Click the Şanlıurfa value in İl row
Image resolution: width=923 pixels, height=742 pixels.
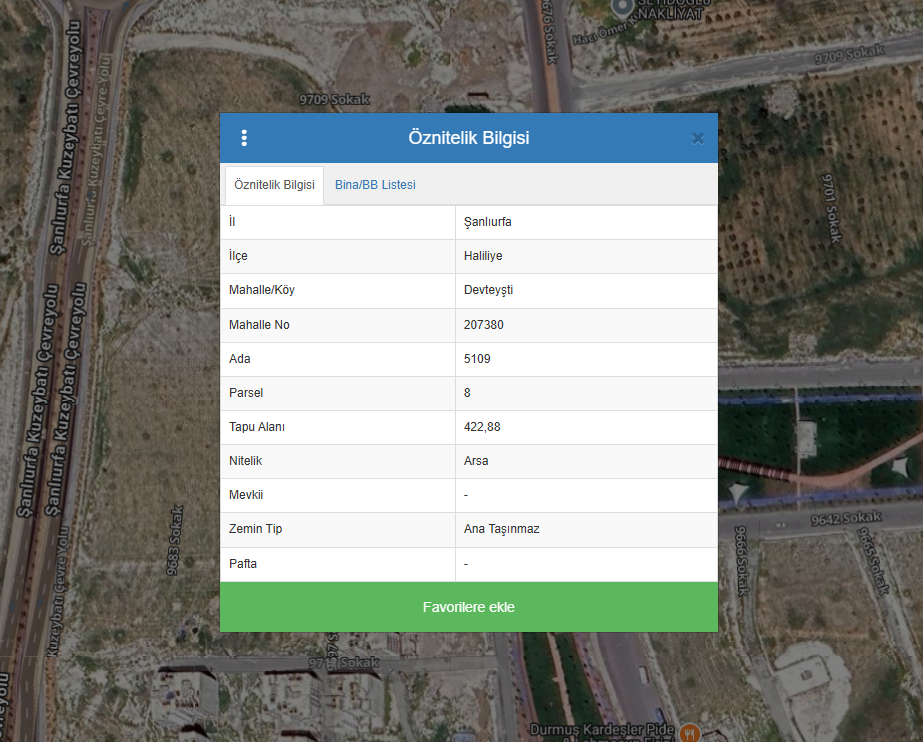click(x=488, y=222)
